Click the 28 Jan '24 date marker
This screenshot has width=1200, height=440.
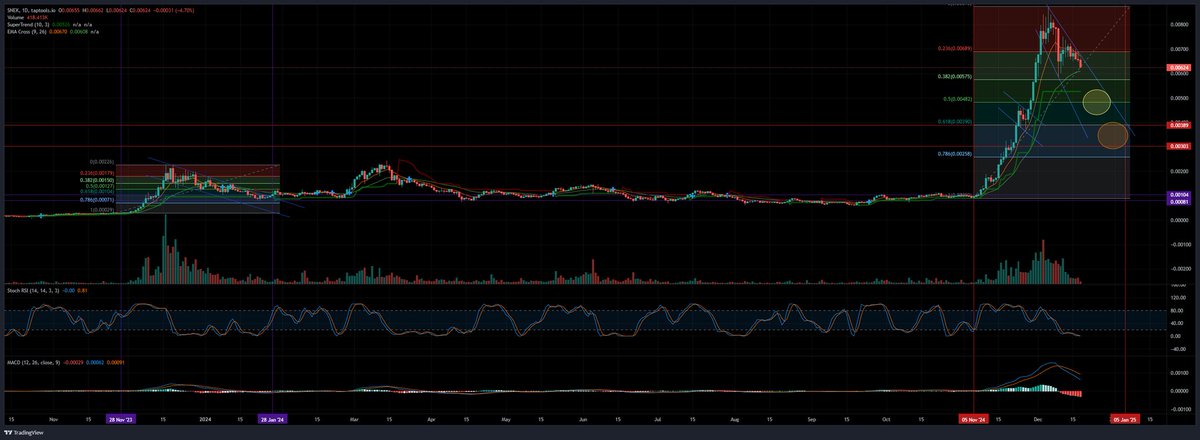click(273, 420)
